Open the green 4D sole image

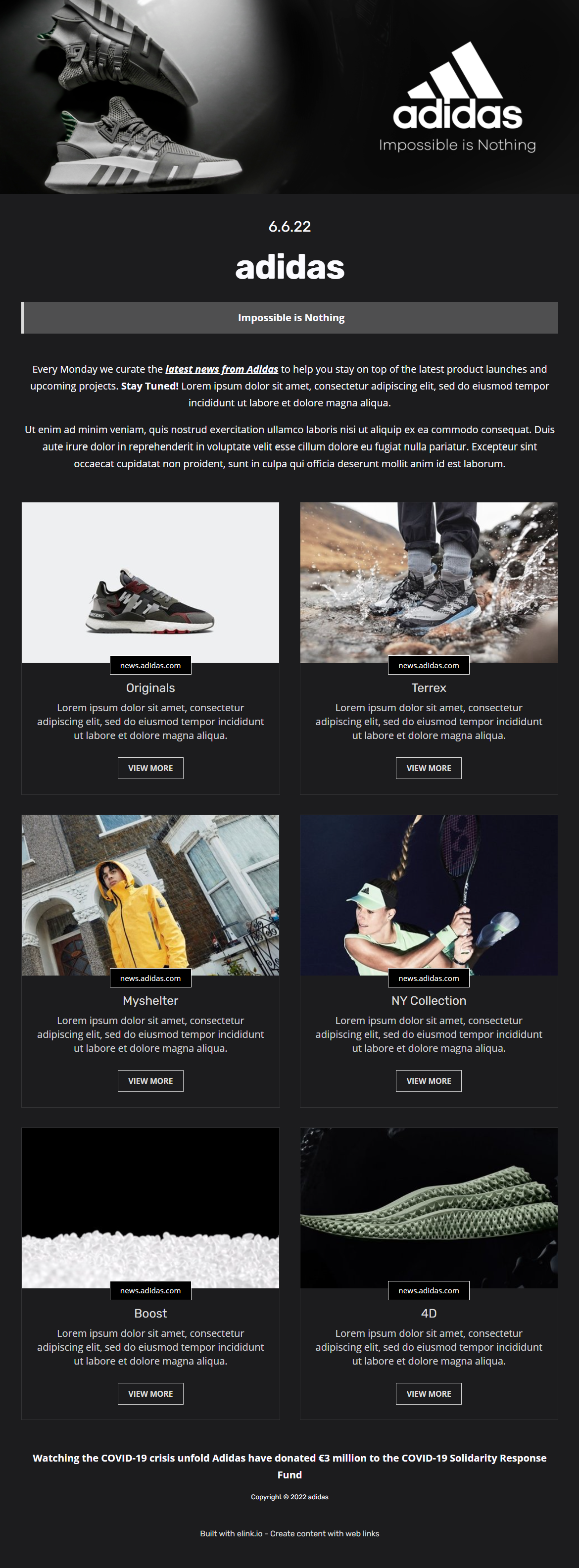pos(429,1208)
